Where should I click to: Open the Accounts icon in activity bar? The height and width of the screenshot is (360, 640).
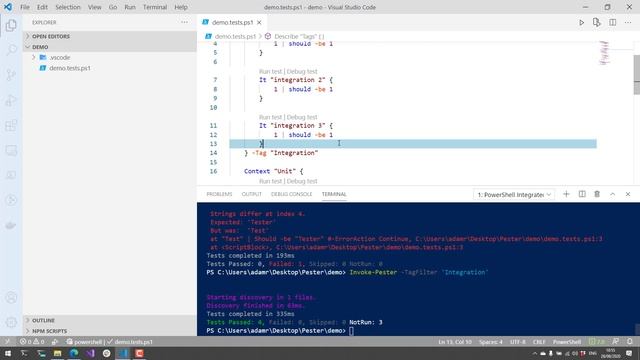coord(11,298)
